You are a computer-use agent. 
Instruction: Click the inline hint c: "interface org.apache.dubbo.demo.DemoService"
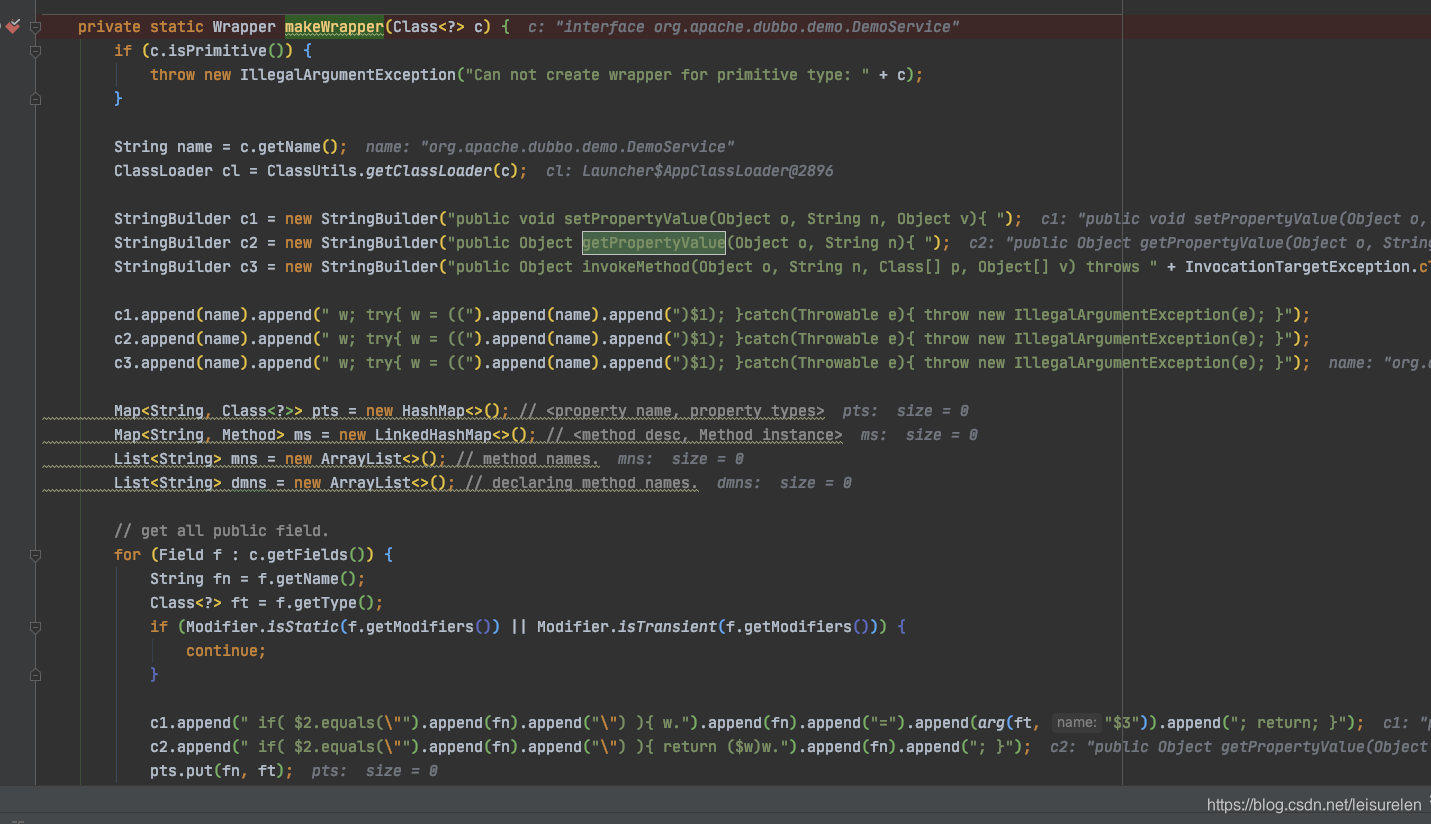point(744,27)
